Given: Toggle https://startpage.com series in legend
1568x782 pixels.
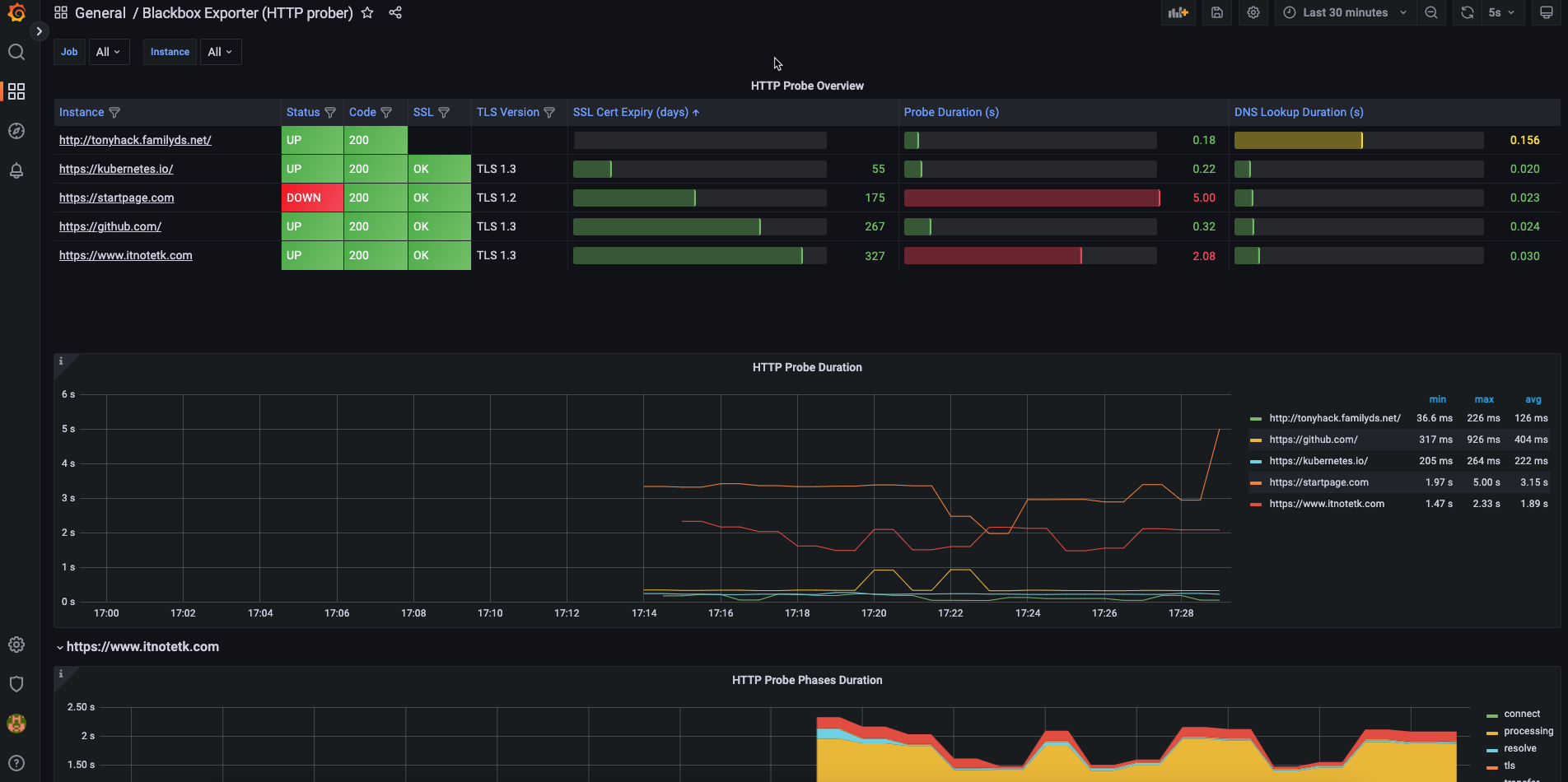Looking at the screenshot, I should (1318, 482).
